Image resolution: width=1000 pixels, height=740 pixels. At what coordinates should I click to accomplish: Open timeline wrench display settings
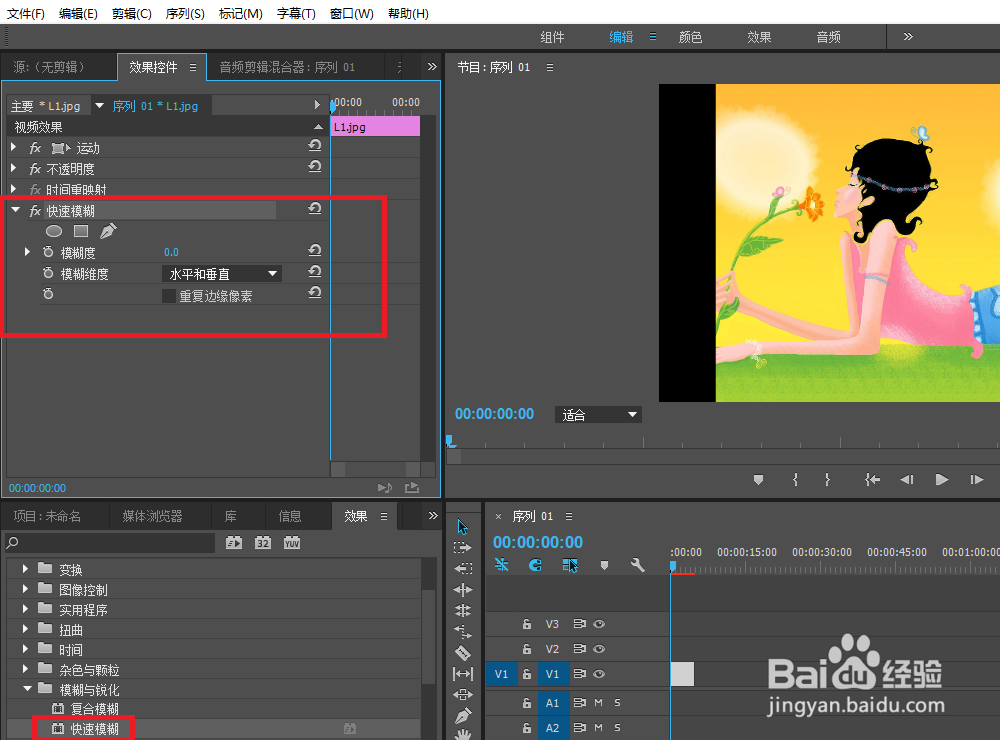coord(638,565)
